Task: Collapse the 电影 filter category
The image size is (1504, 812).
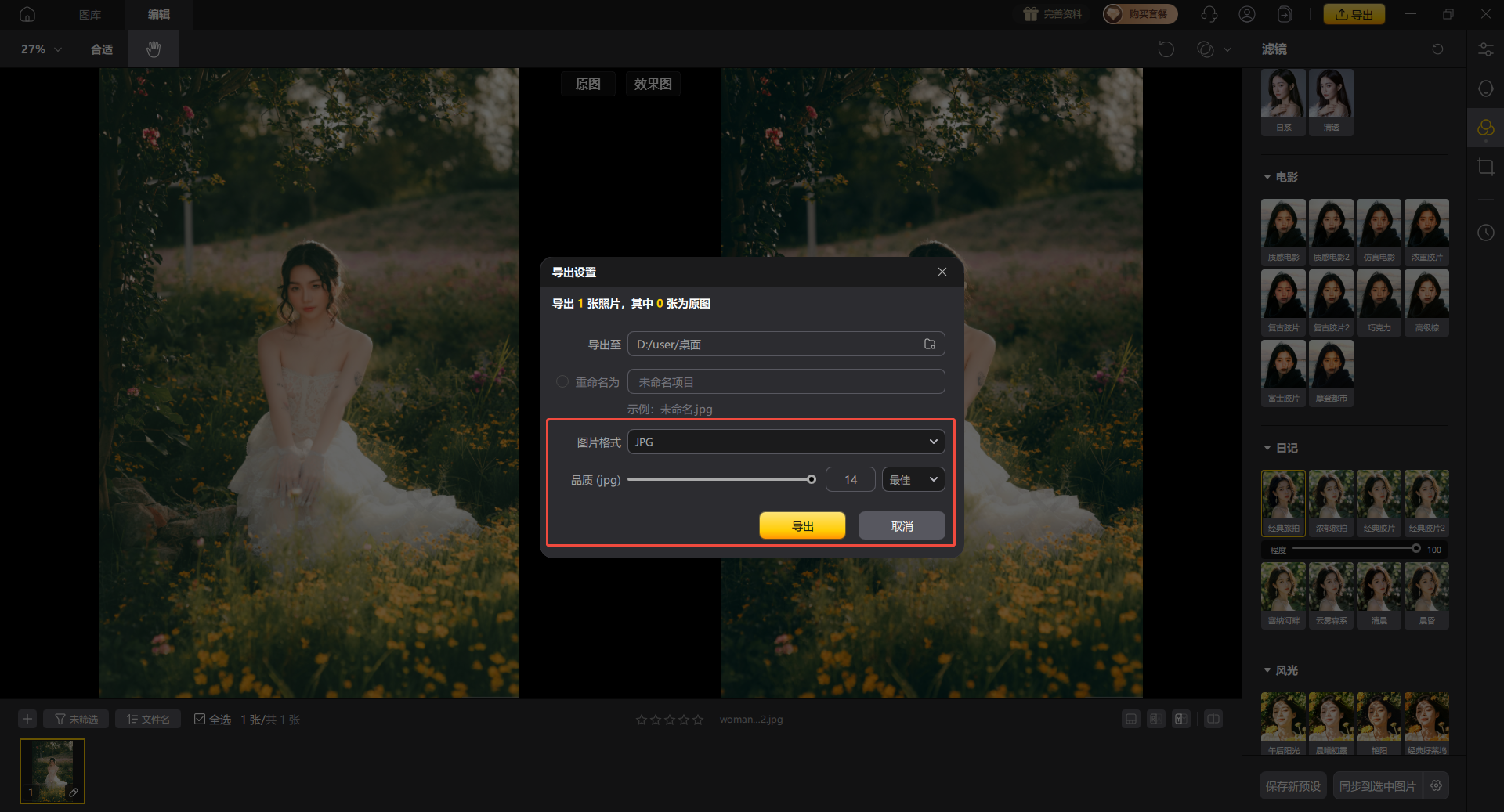Action: point(1267,177)
